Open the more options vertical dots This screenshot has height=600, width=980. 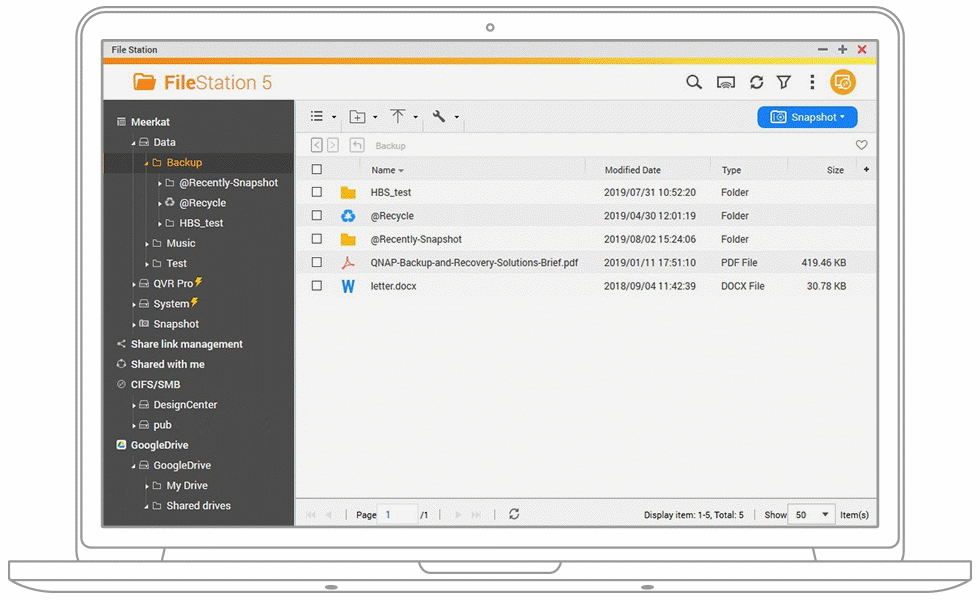(812, 83)
